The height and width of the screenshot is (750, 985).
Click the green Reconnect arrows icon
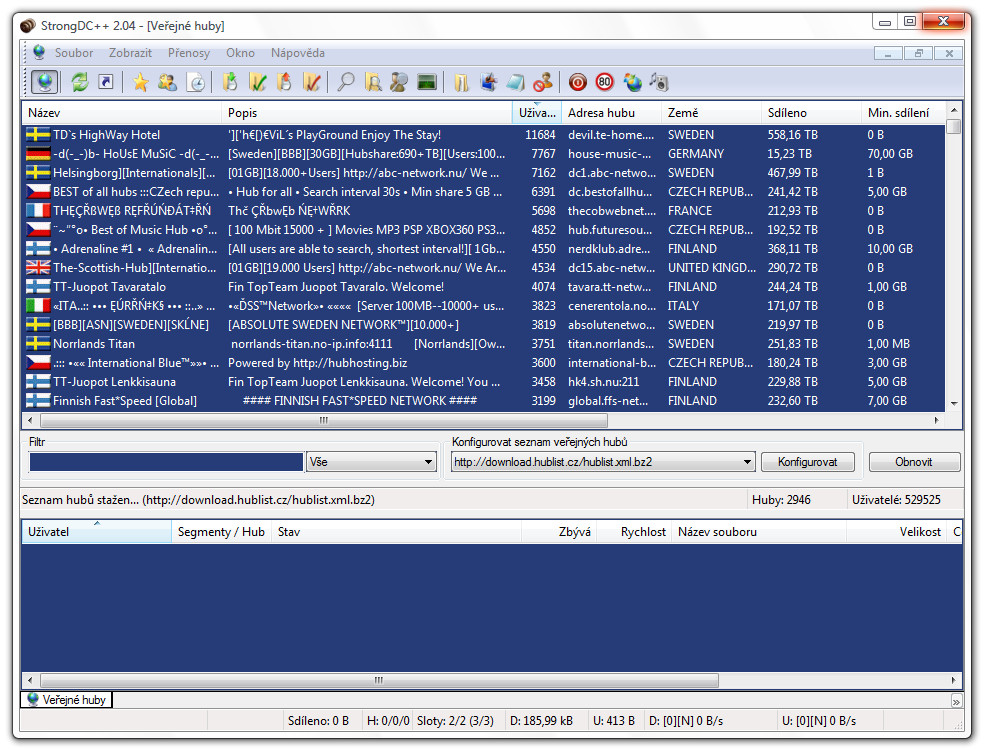[x=80, y=82]
